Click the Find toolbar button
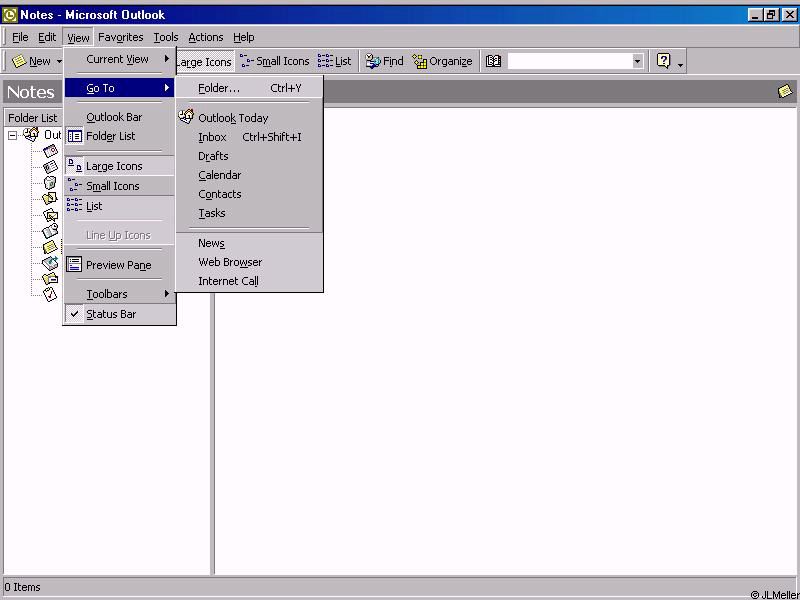The image size is (800, 600). point(384,61)
